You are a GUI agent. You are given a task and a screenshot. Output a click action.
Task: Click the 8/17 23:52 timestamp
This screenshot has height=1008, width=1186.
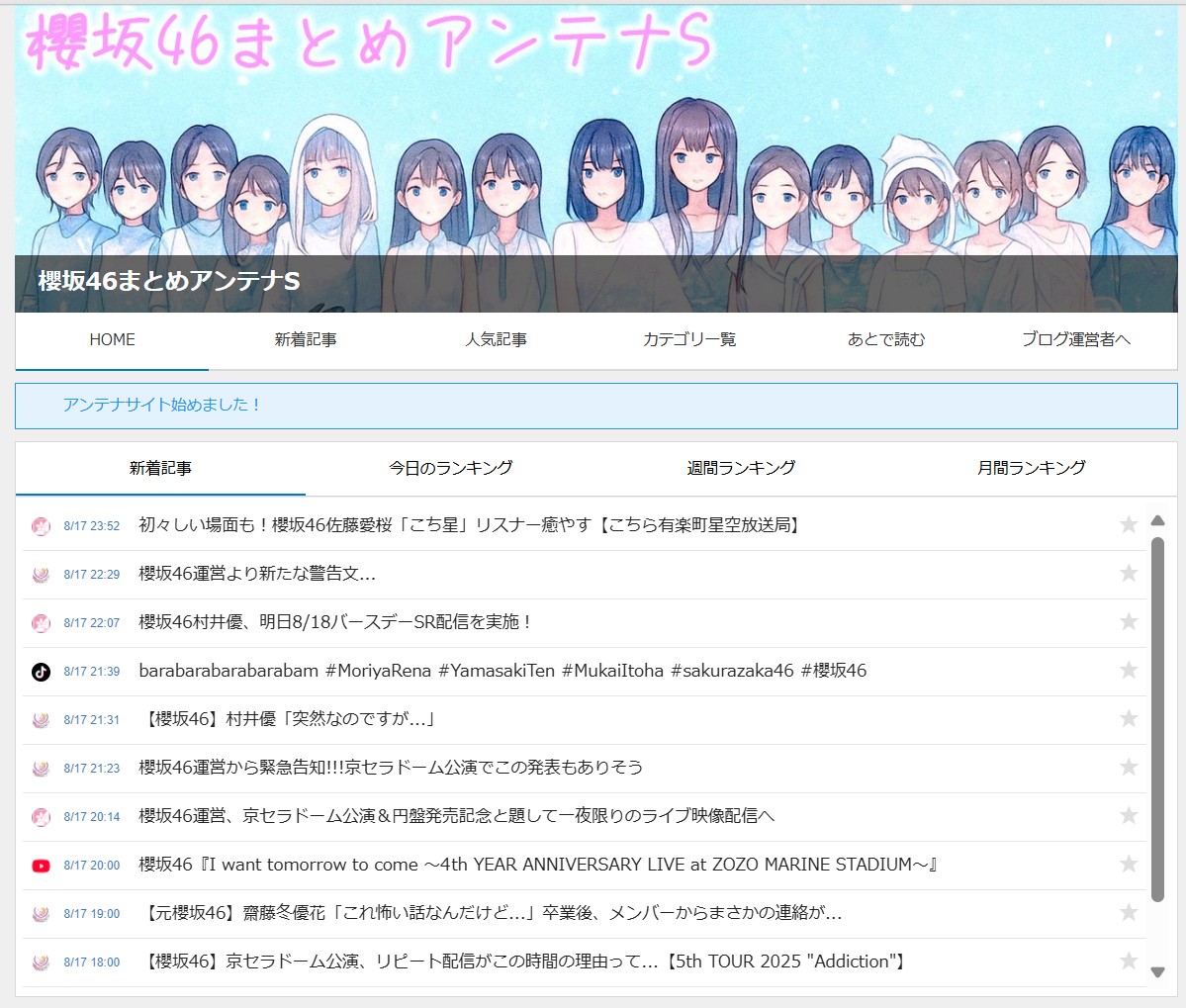92,525
